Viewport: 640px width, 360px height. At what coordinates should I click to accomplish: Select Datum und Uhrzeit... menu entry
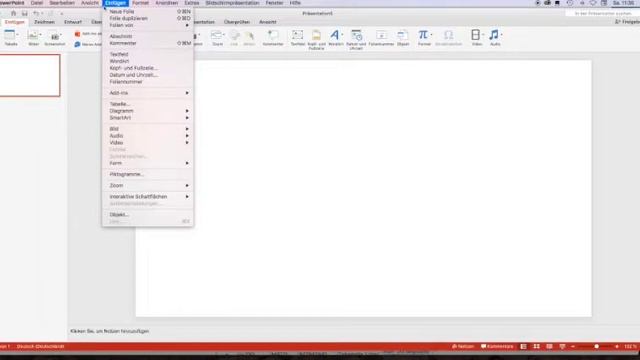pyautogui.click(x=148, y=75)
